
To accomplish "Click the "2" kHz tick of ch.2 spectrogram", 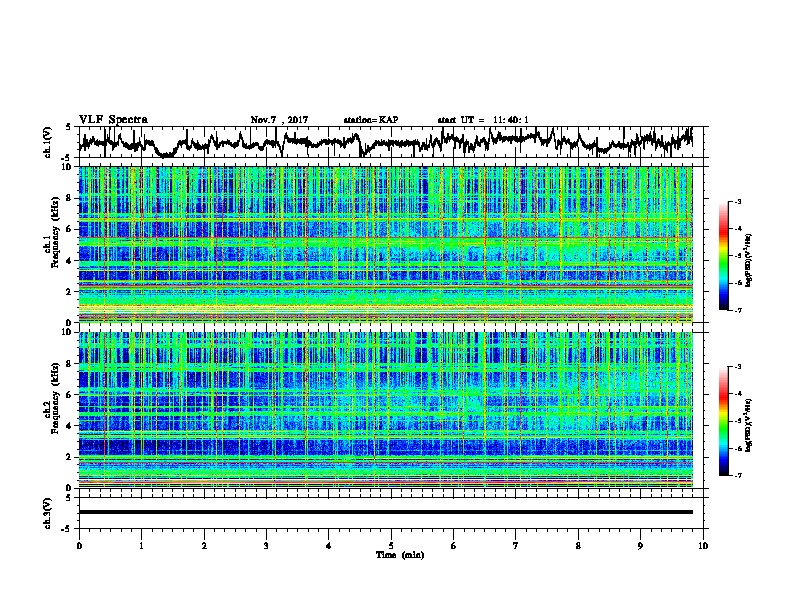I will click(x=70, y=457).
